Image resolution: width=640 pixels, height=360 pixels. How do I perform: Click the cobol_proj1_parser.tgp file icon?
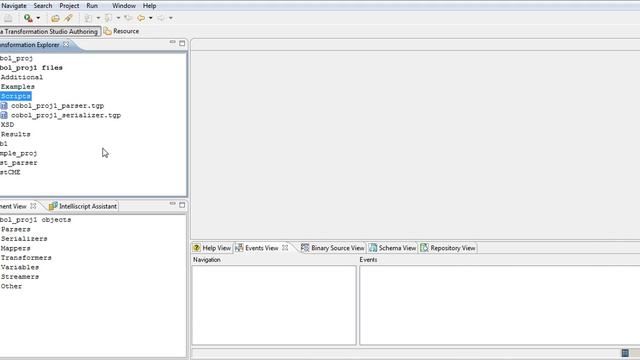[x=4, y=106]
